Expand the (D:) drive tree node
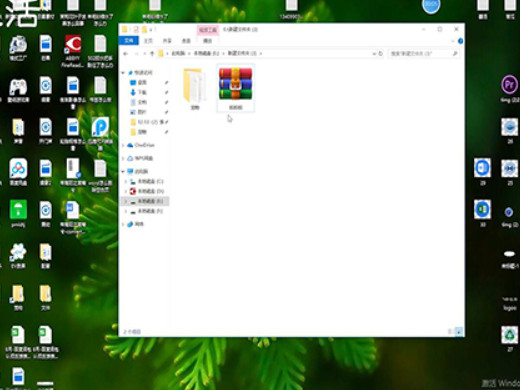This screenshot has width=520, height=390. point(126,191)
